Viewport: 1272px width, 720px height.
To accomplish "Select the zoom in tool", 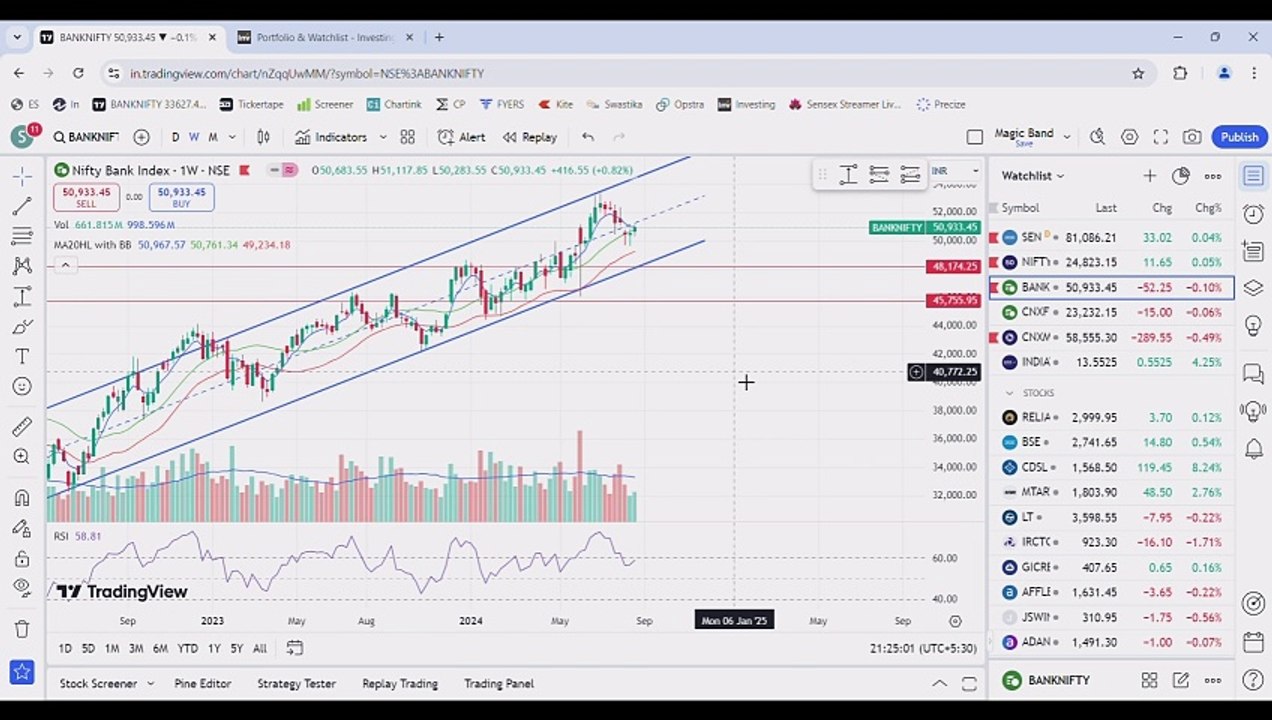I will tap(22, 457).
